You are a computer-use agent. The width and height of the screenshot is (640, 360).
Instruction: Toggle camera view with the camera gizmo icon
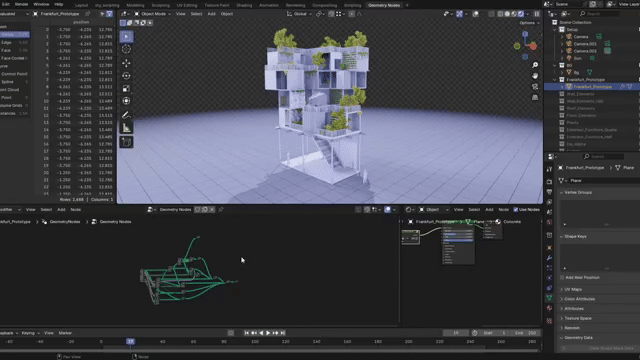tap(535, 87)
